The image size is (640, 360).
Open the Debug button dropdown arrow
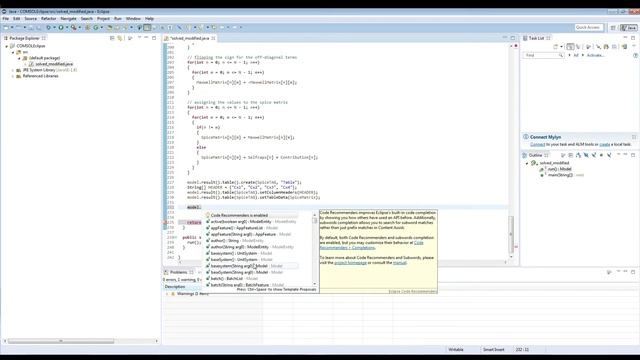coord(54,27)
